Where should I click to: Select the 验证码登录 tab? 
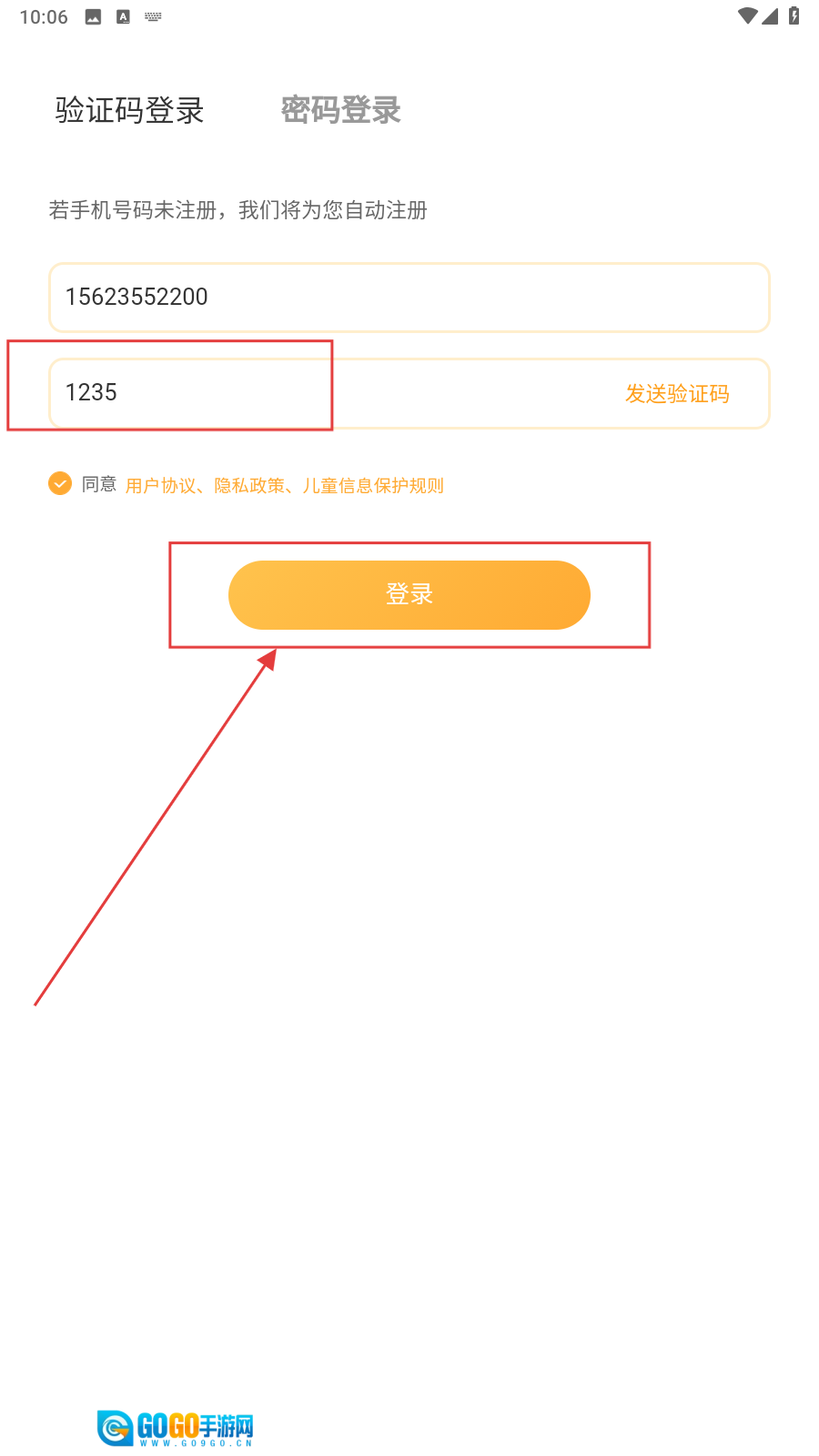(x=129, y=110)
